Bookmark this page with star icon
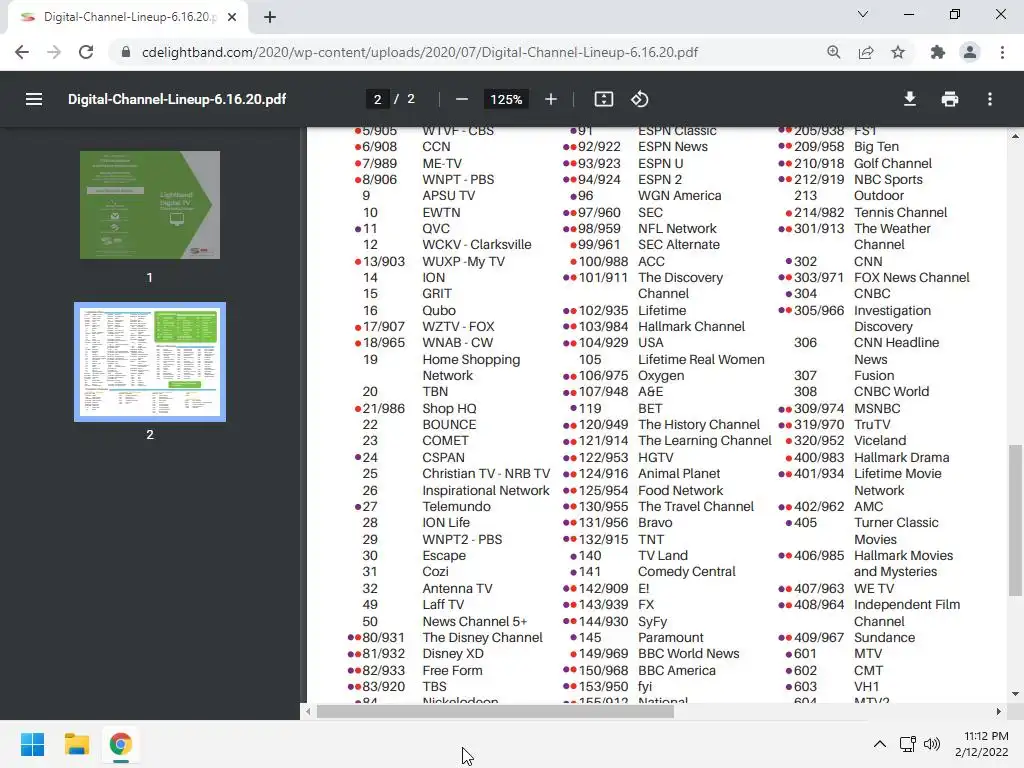 pyautogui.click(x=898, y=52)
